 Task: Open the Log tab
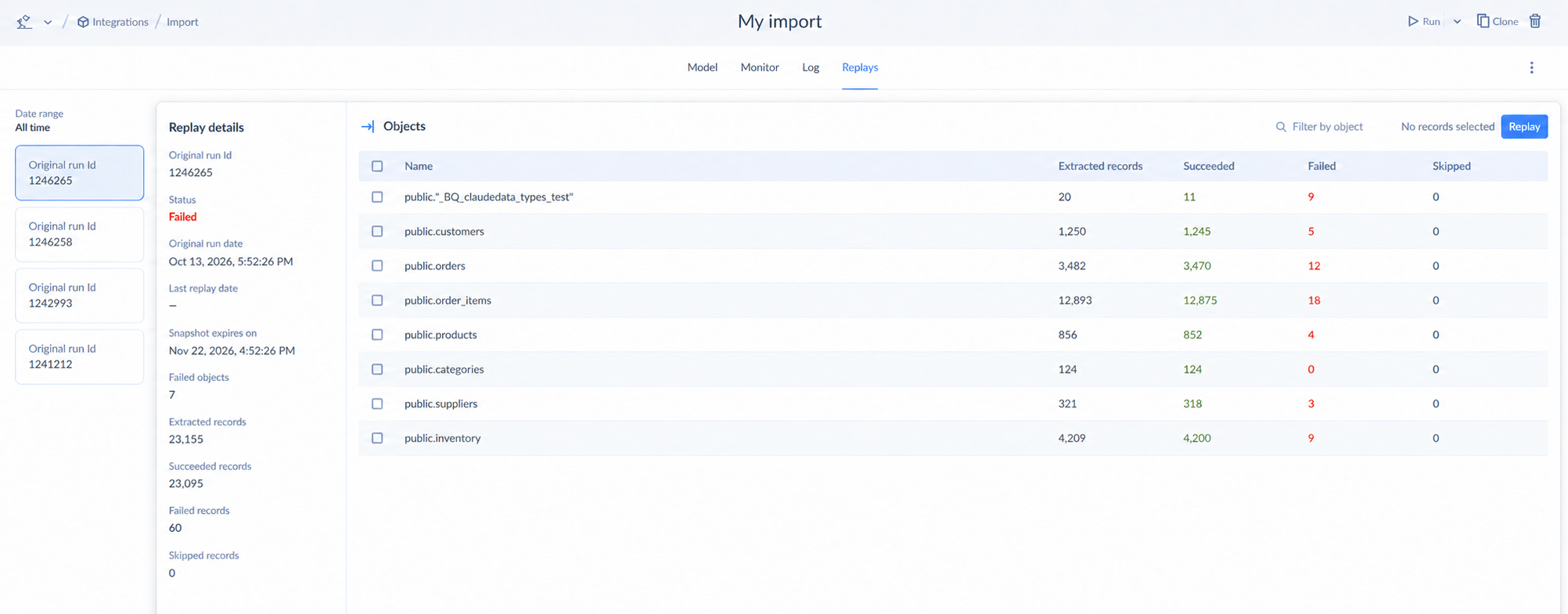(811, 67)
